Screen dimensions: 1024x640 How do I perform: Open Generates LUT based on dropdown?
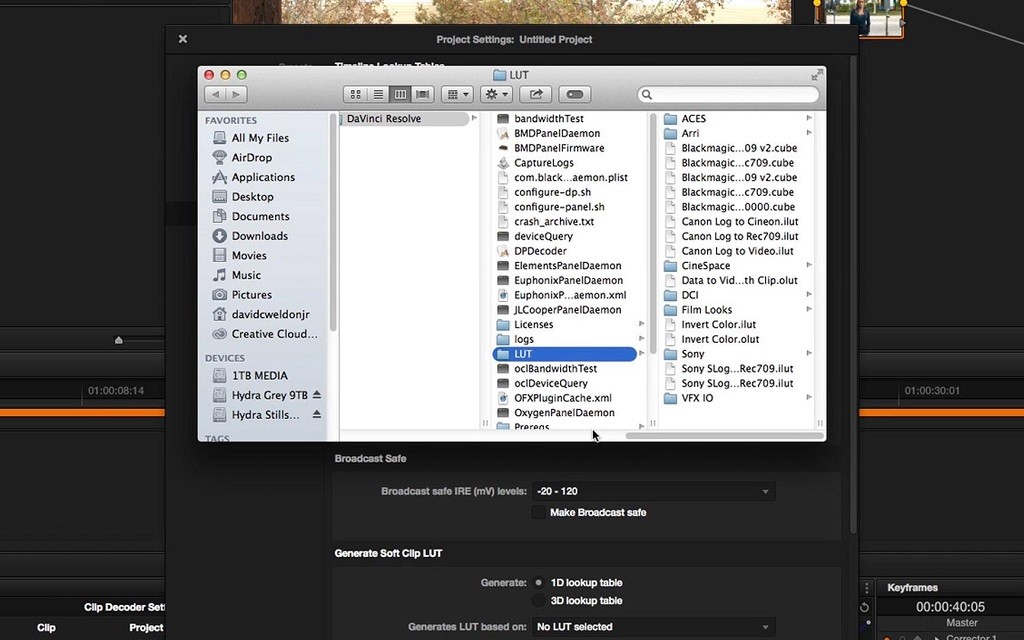654,627
